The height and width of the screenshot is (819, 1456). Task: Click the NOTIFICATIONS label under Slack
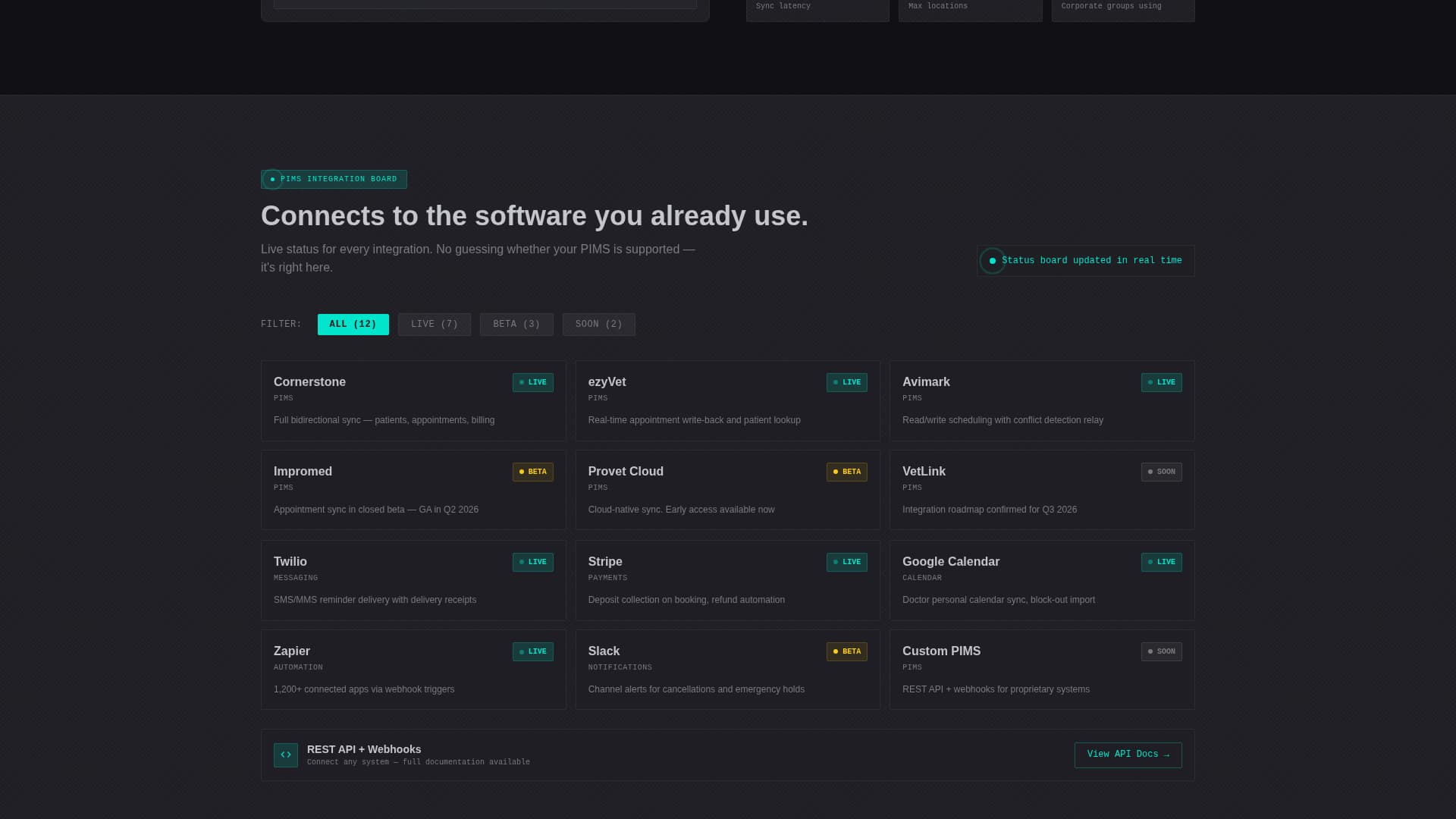click(x=620, y=667)
